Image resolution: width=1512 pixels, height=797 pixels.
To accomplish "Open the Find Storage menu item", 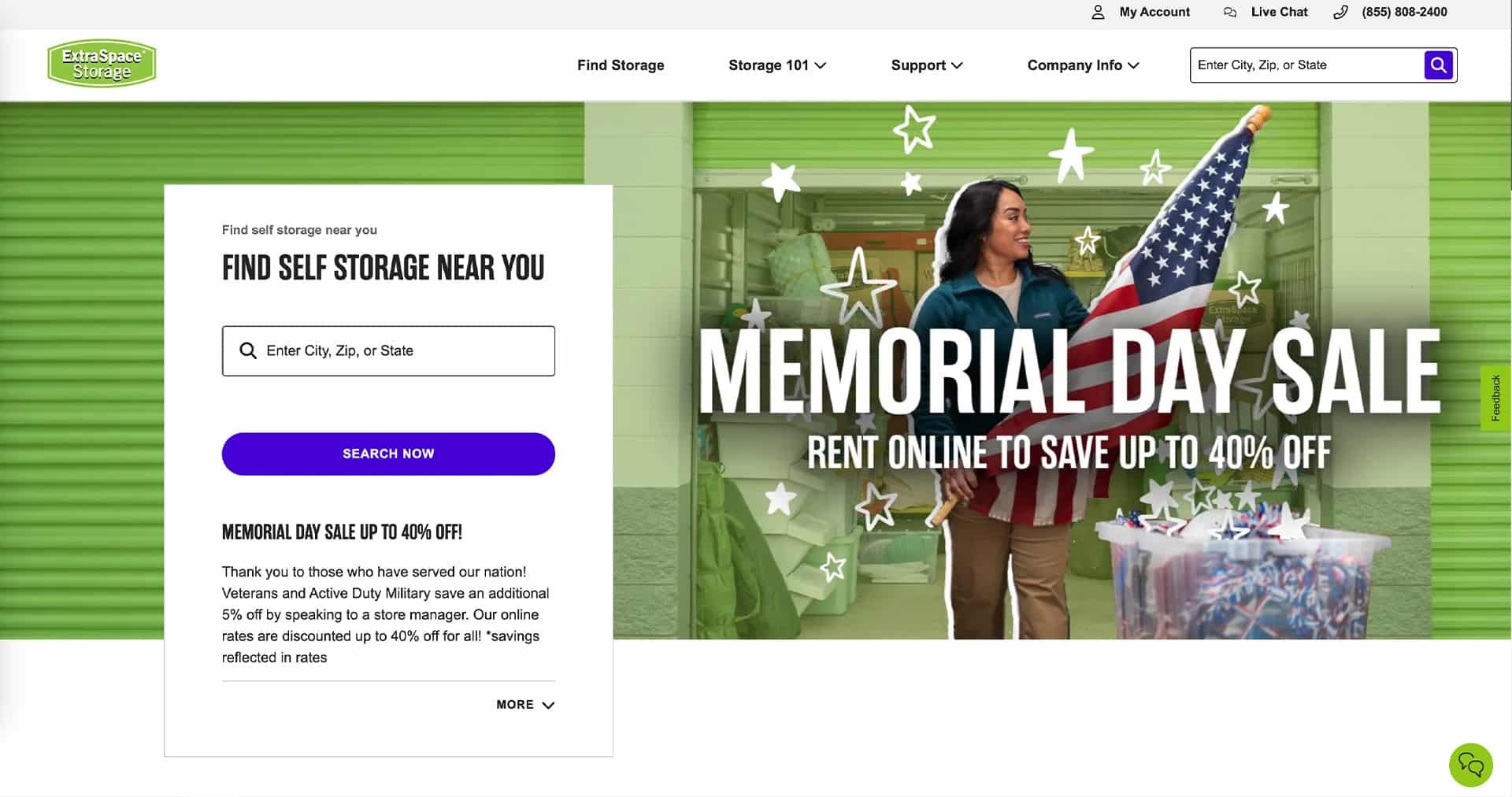I will click(621, 65).
